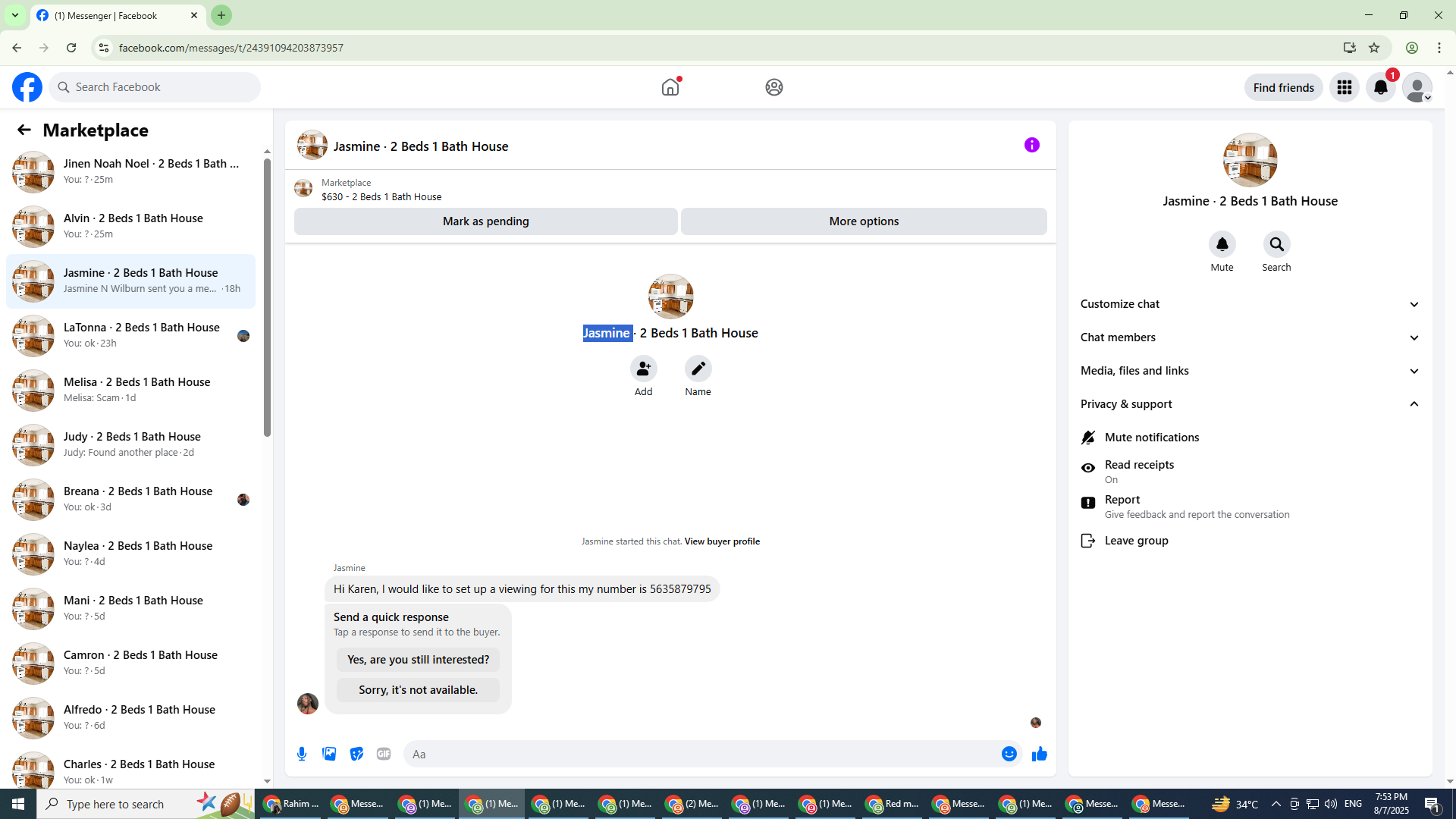This screenshot has height=819, width=1456.
Task: Open the Groups icon in top navigation
Action: click(x=773, y=87)
